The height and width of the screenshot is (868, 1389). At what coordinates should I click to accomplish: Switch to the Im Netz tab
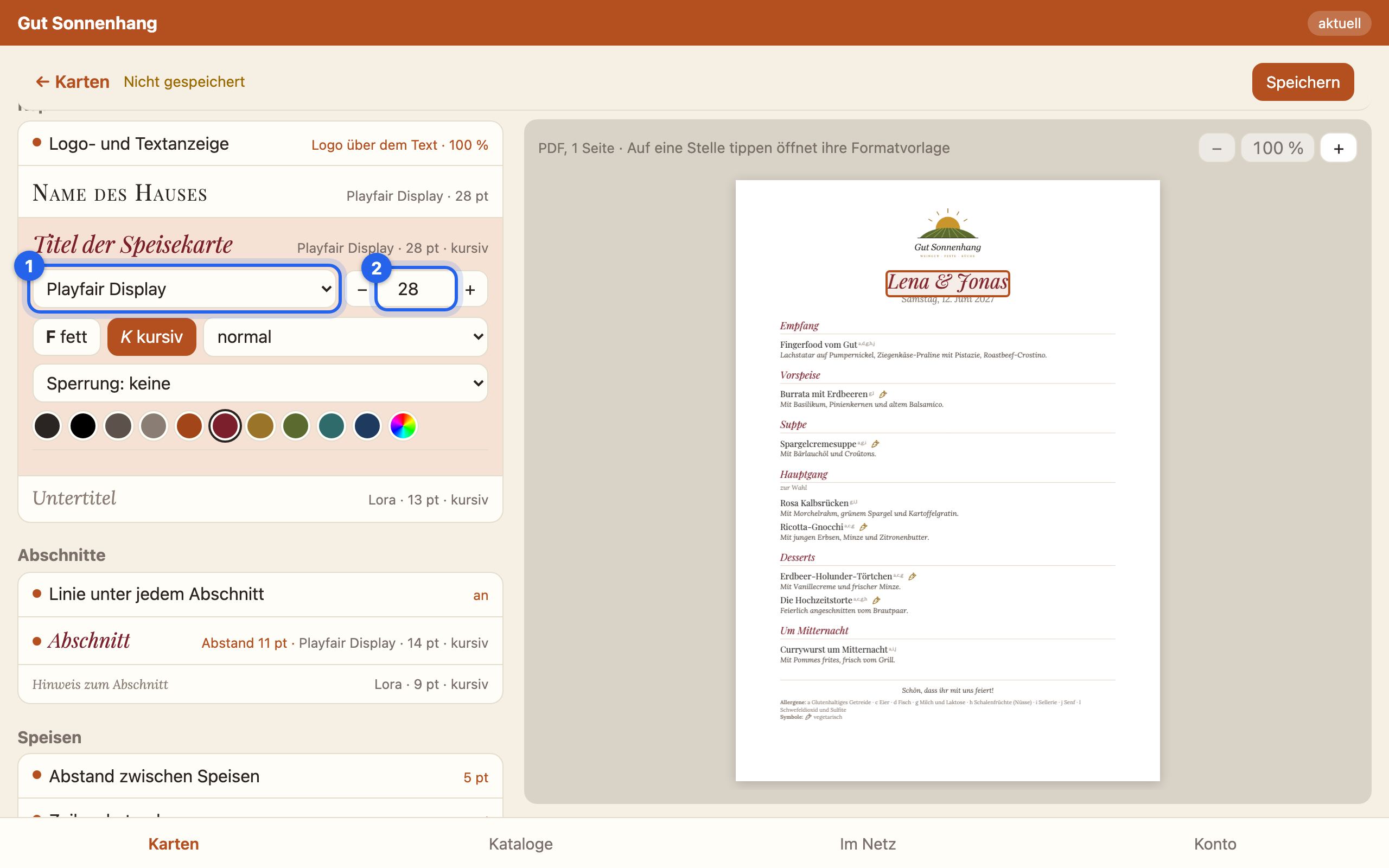(x=868, y=844)
